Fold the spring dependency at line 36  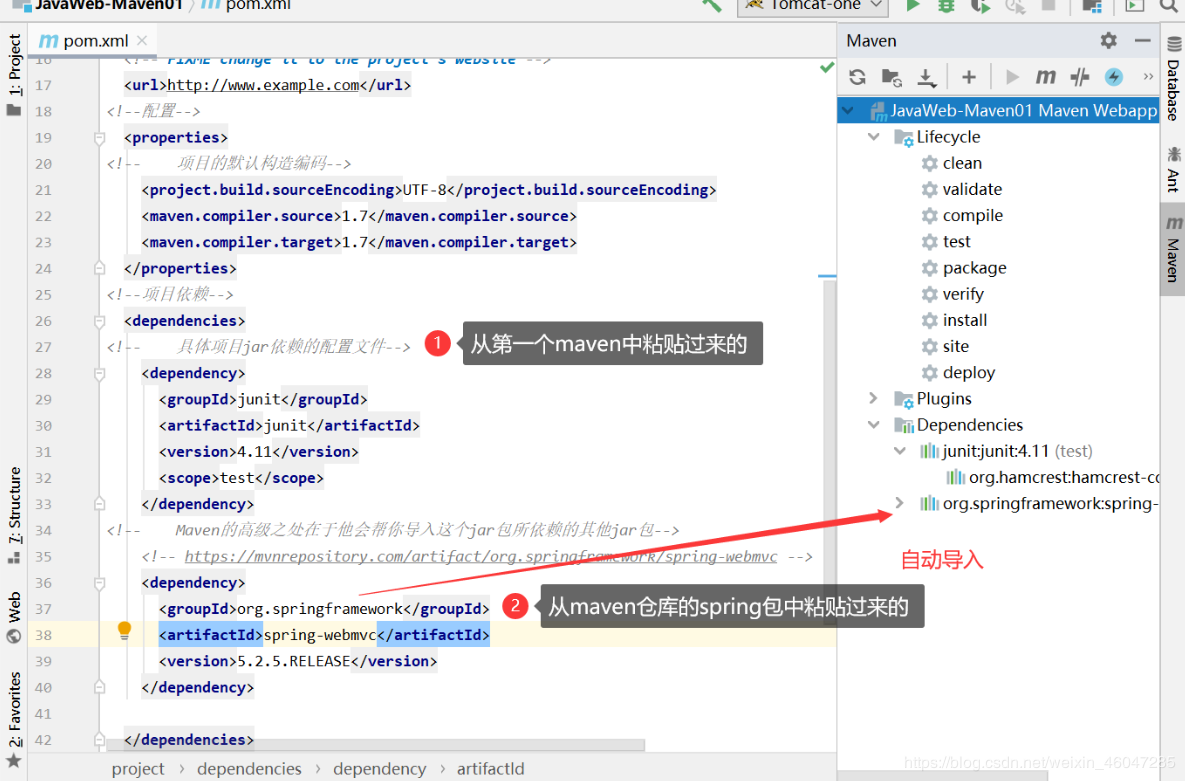coord(99,583)
